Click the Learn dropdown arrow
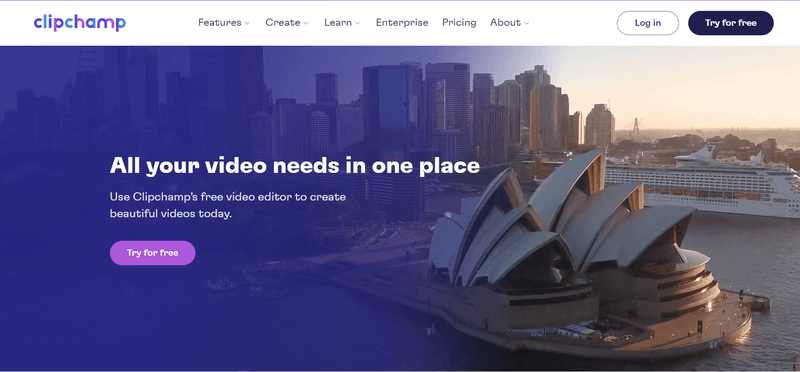Screen dimensions: 800x372 357,23
